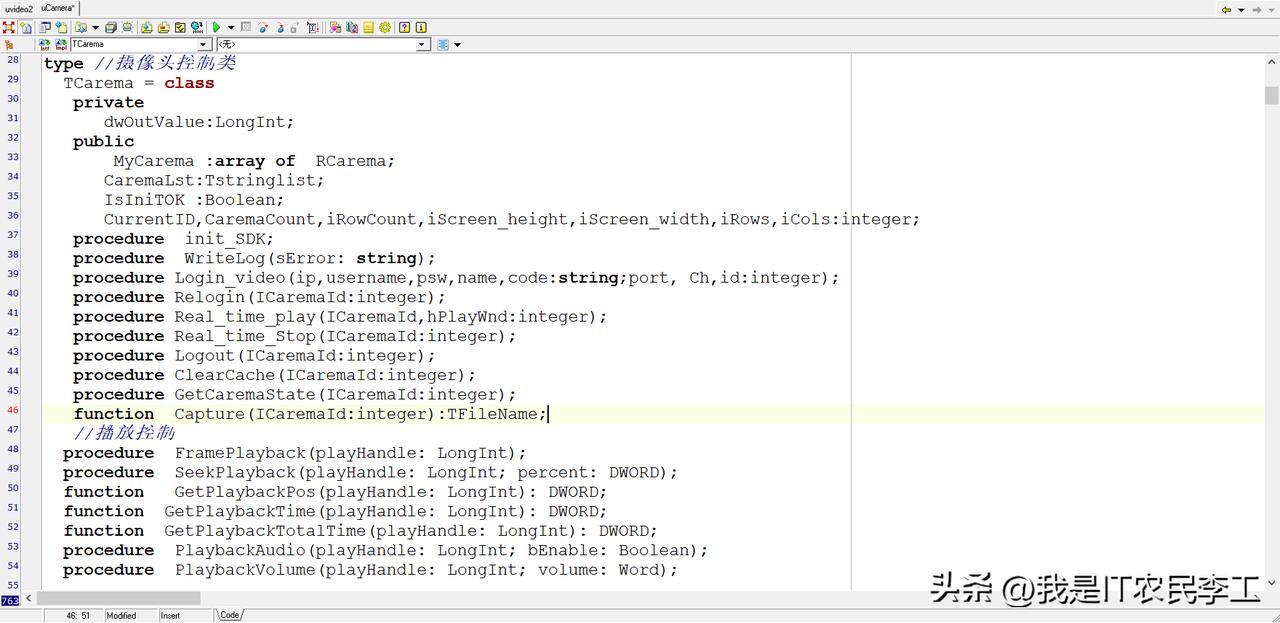Click the horizontal scrollbar left arrow
The width and height of the screenshot is (1280, 623).
(29, 598)
